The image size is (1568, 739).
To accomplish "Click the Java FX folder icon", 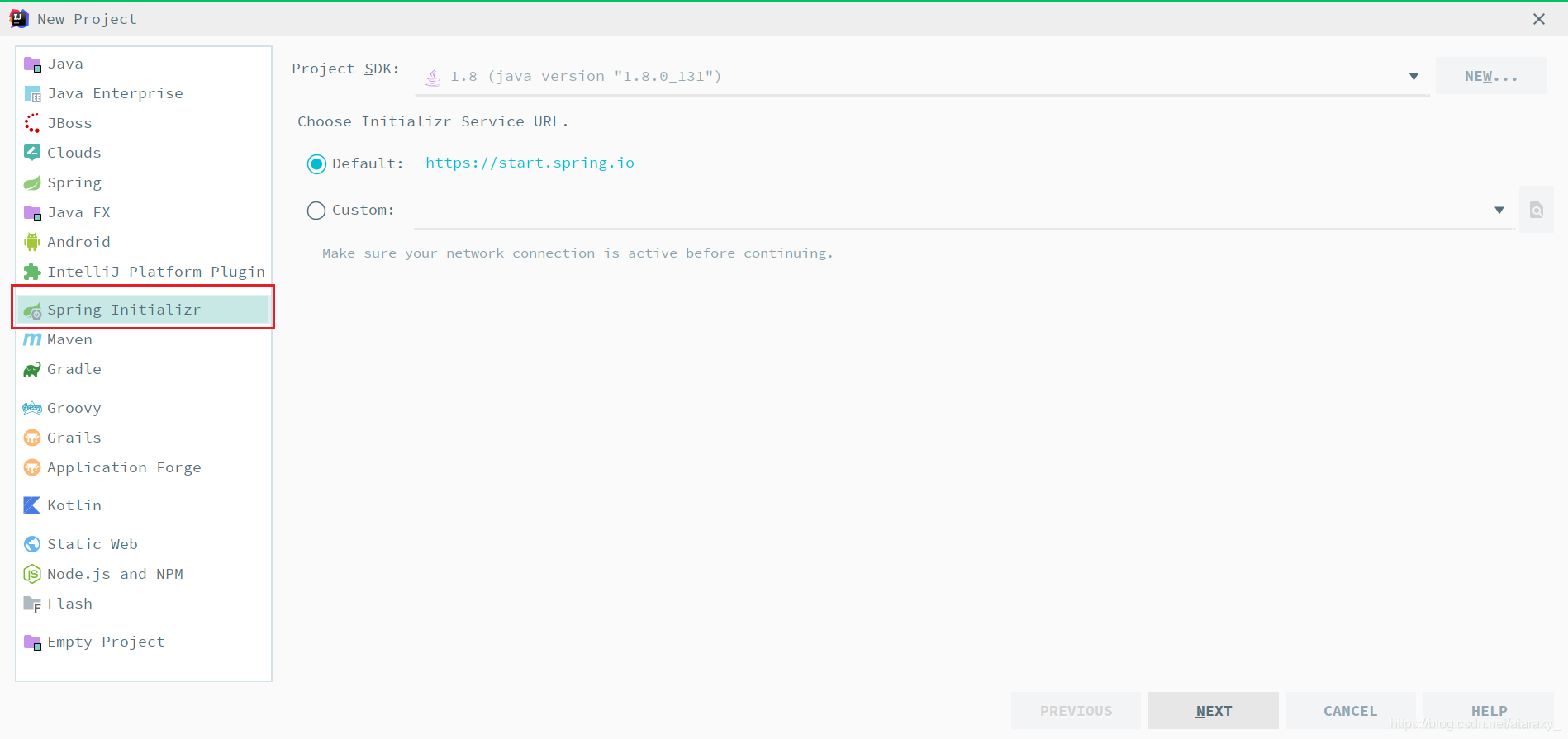I will click(x=32, y=213).
